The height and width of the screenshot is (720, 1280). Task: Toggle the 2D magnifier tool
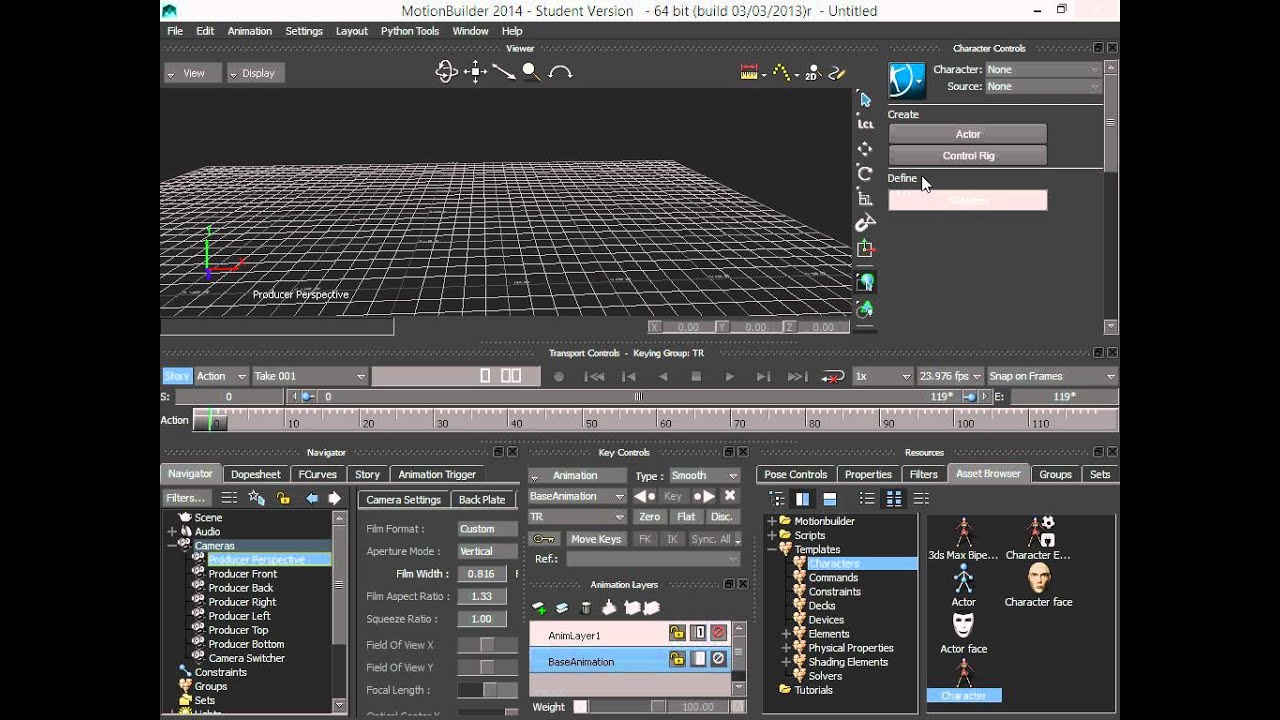click(812, 72)
